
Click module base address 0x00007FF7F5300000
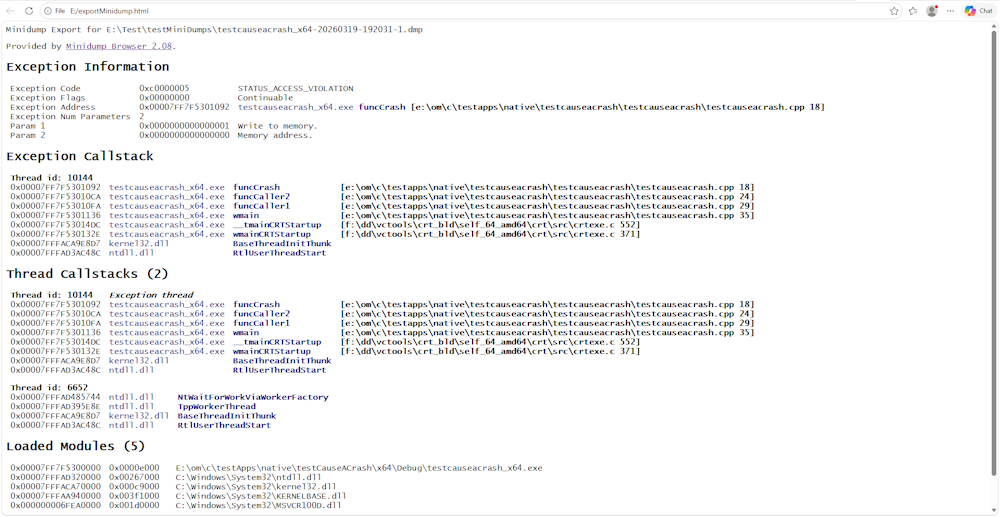55,468
